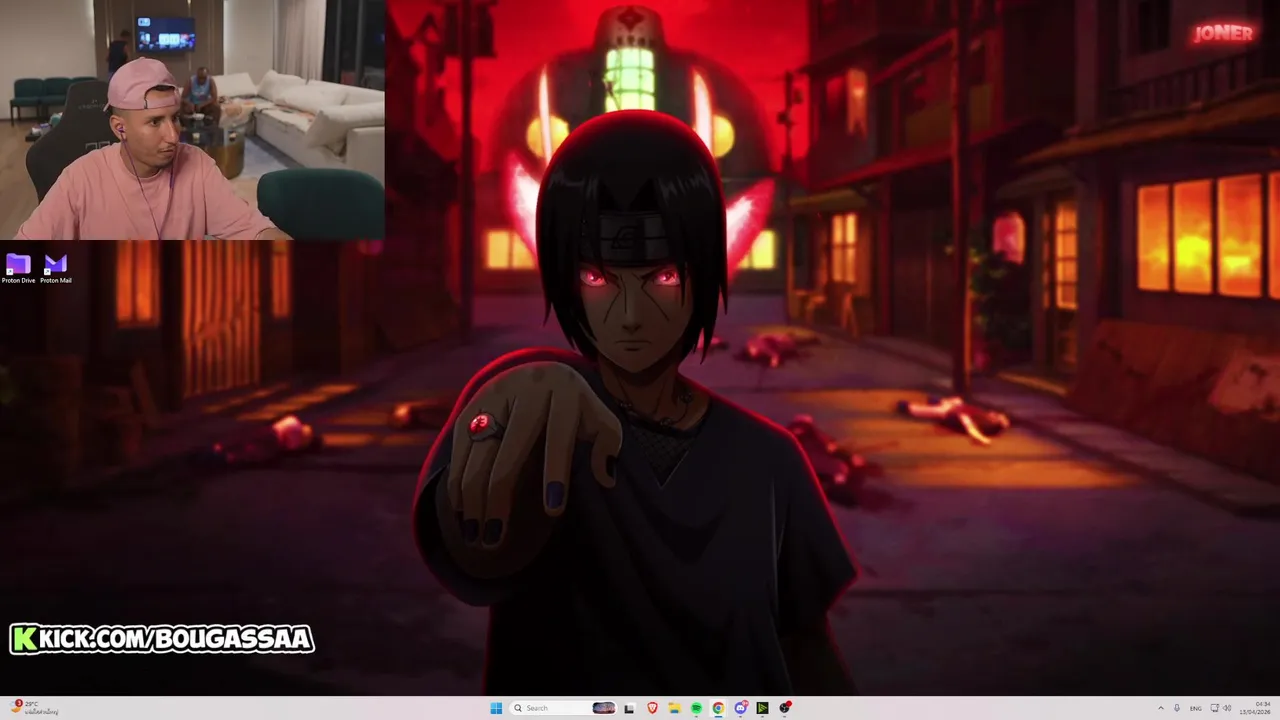Open Task View on the taskbar

coord(629,708)
